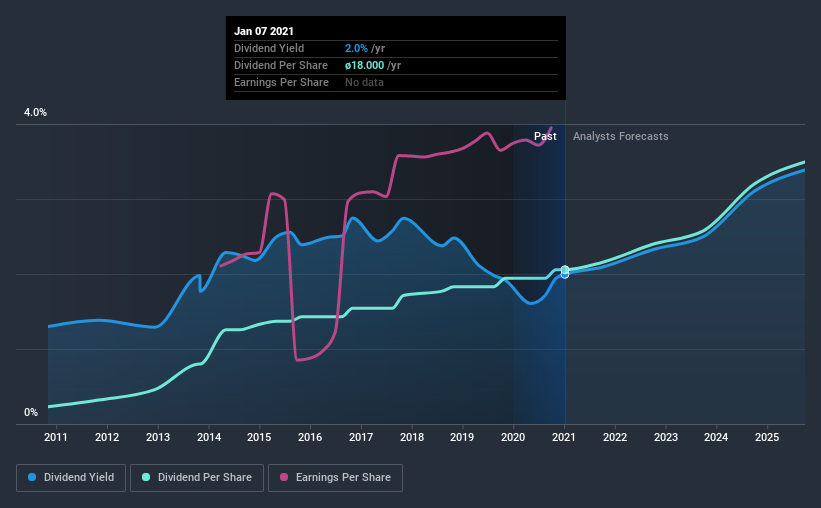Click the Analysts Forecasts label
The image size is (821, 508).
click(620, 136)
